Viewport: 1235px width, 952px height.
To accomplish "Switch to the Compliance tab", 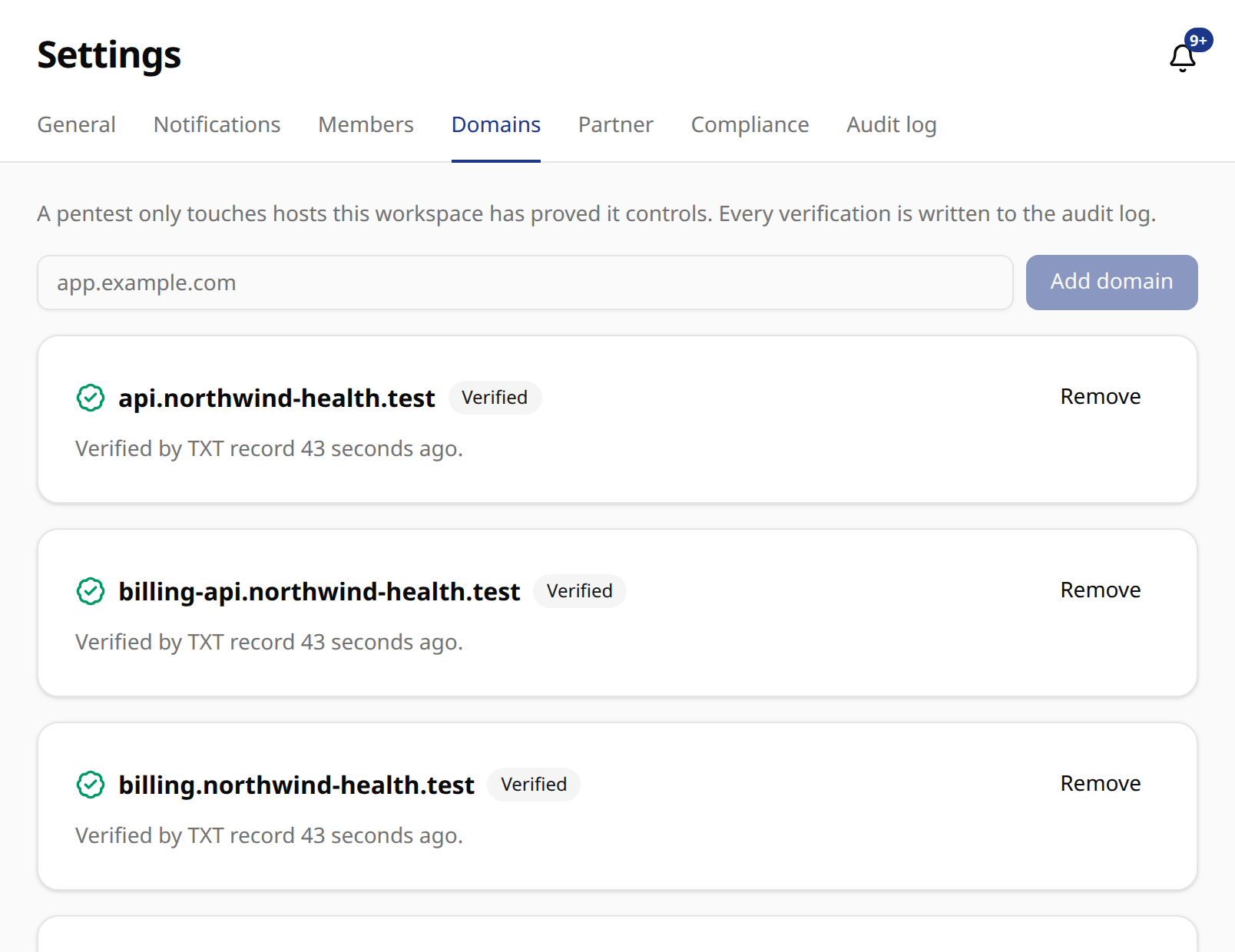I will pyautogui.click(x=750, y=124).
